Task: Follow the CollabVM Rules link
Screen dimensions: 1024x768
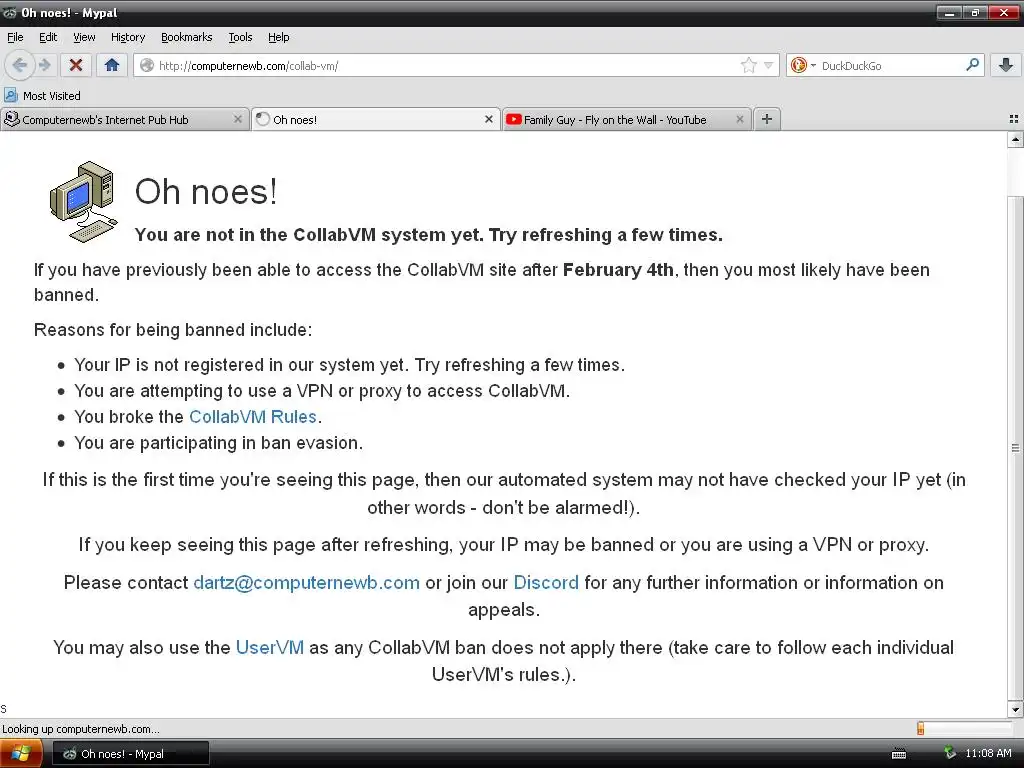Action: tap(253, 417)
